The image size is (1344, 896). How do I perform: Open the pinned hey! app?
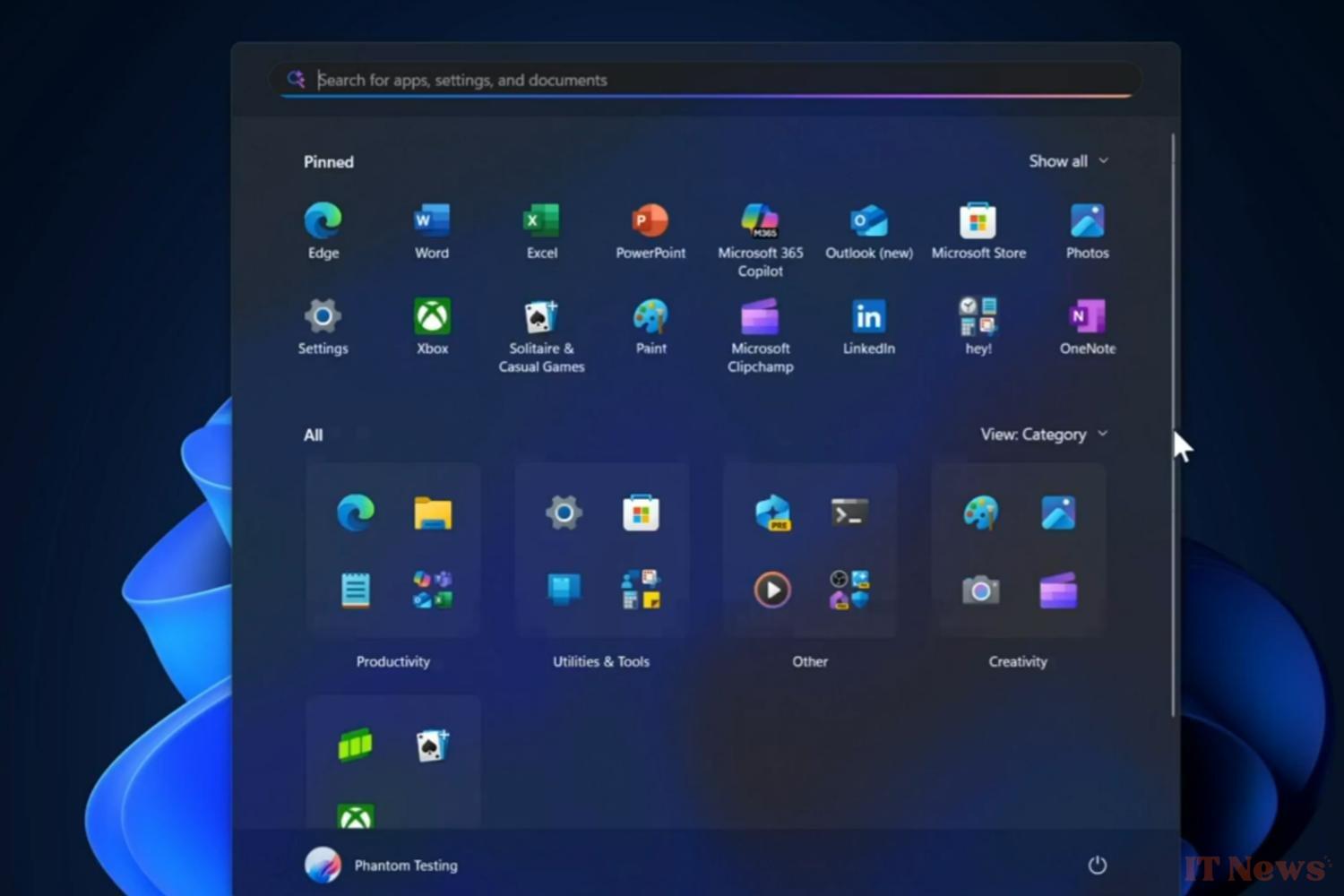click(978, 327)
